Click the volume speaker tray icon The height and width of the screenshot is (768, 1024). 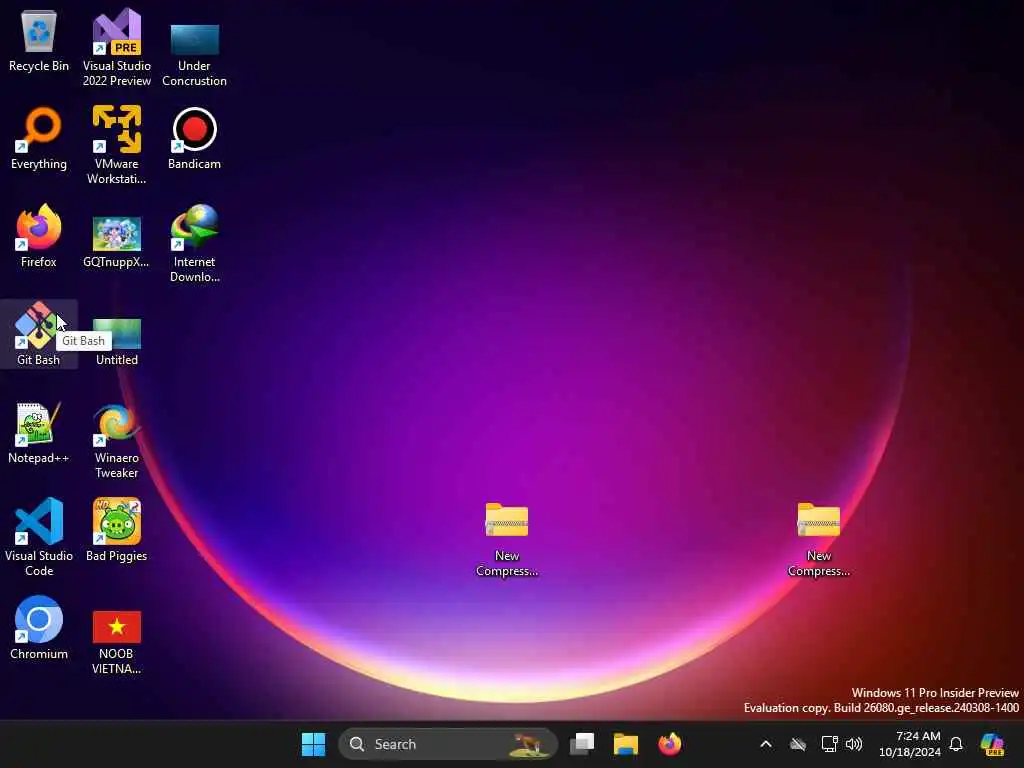tap(854, 744)
